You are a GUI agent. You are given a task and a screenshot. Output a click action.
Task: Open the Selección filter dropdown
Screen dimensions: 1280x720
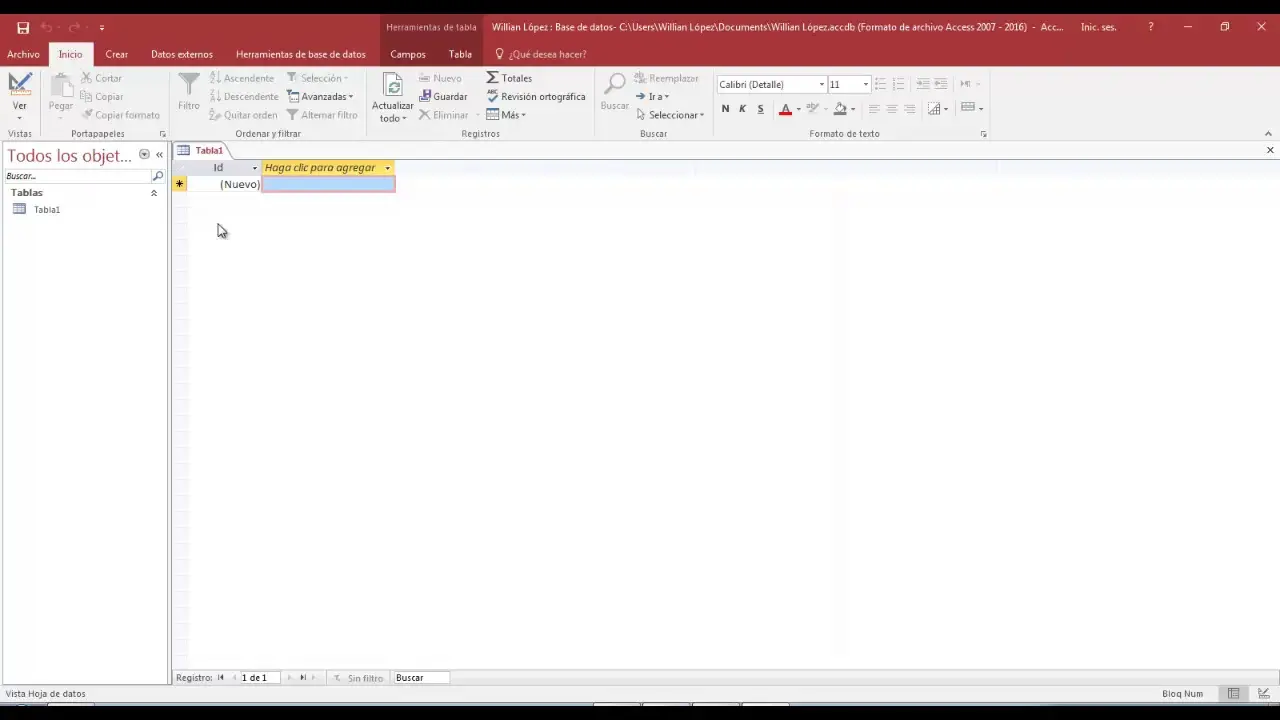pos(317,78)
